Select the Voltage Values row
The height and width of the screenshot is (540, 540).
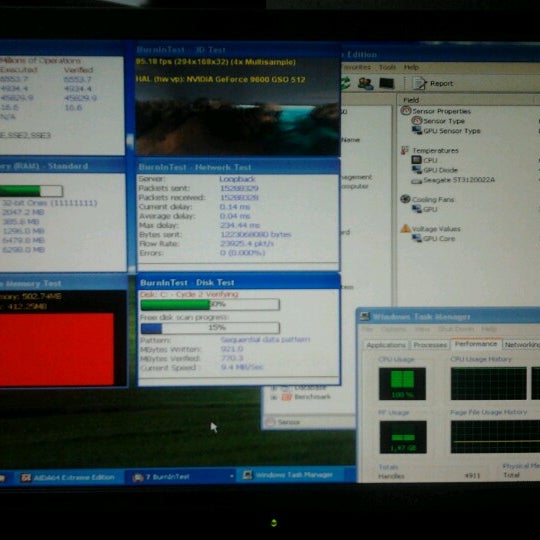pos(430,229)
